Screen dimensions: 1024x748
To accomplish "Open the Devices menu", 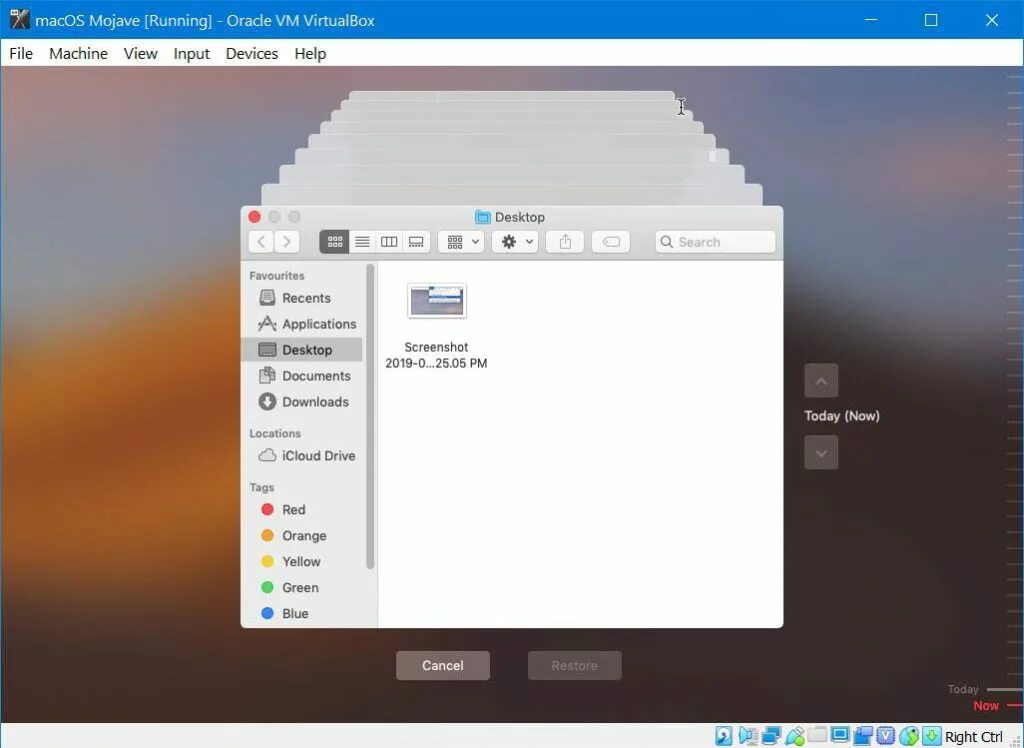I will [252, 54].
